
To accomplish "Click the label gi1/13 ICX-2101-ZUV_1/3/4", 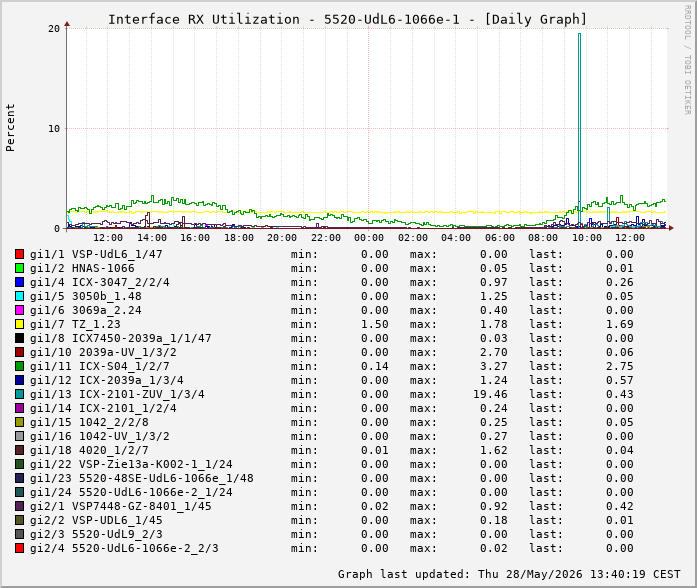I will [117, 394].
